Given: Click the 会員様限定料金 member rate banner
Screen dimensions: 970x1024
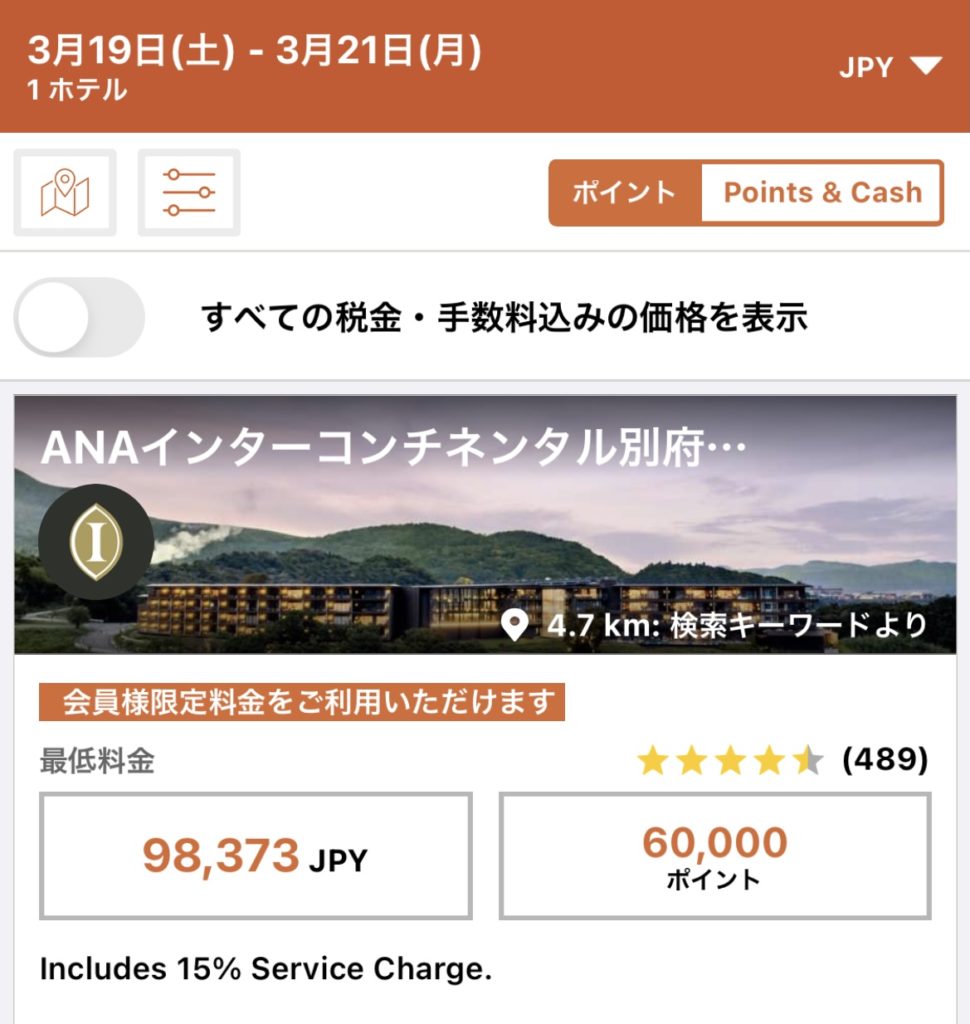Looking at the screenshot, I should (x=302, y=703).
